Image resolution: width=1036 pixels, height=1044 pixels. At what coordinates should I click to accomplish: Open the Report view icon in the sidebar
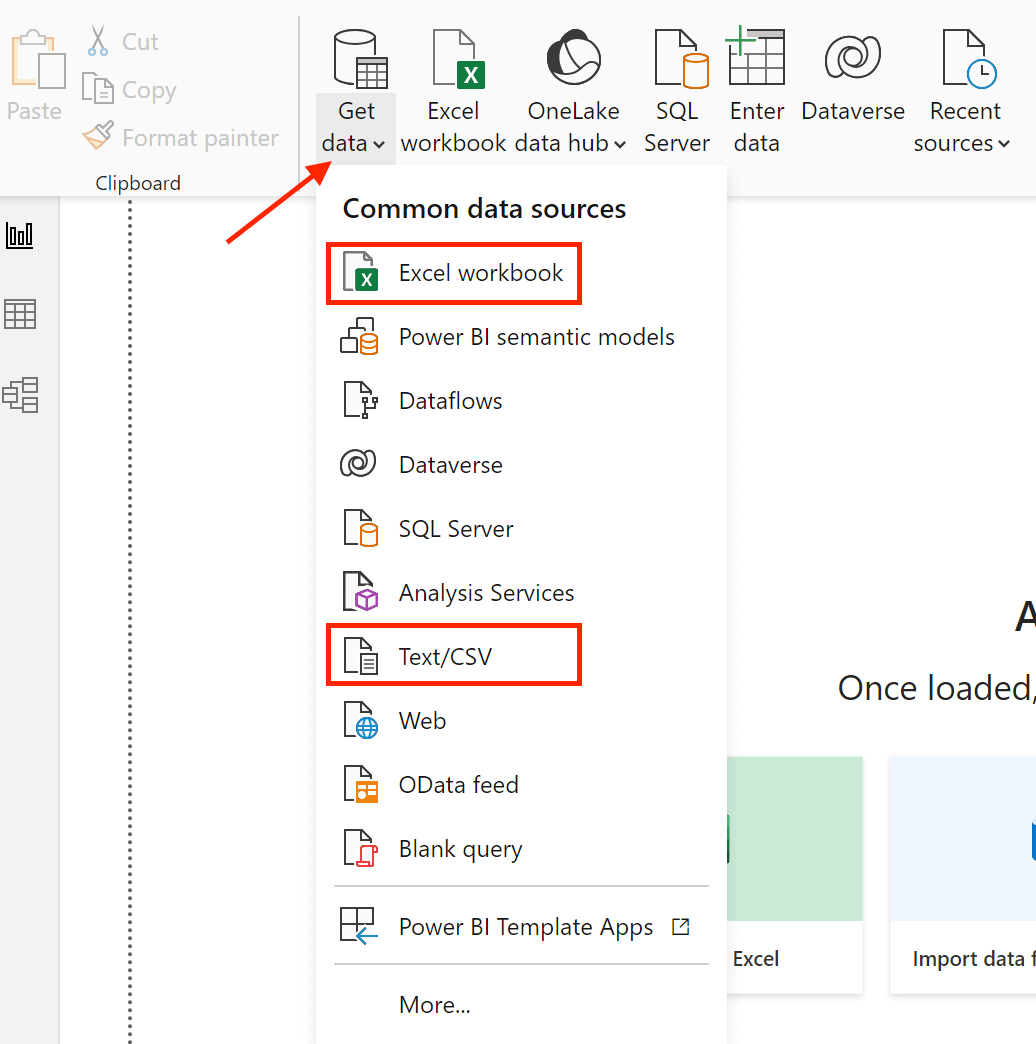click(19, 236)
